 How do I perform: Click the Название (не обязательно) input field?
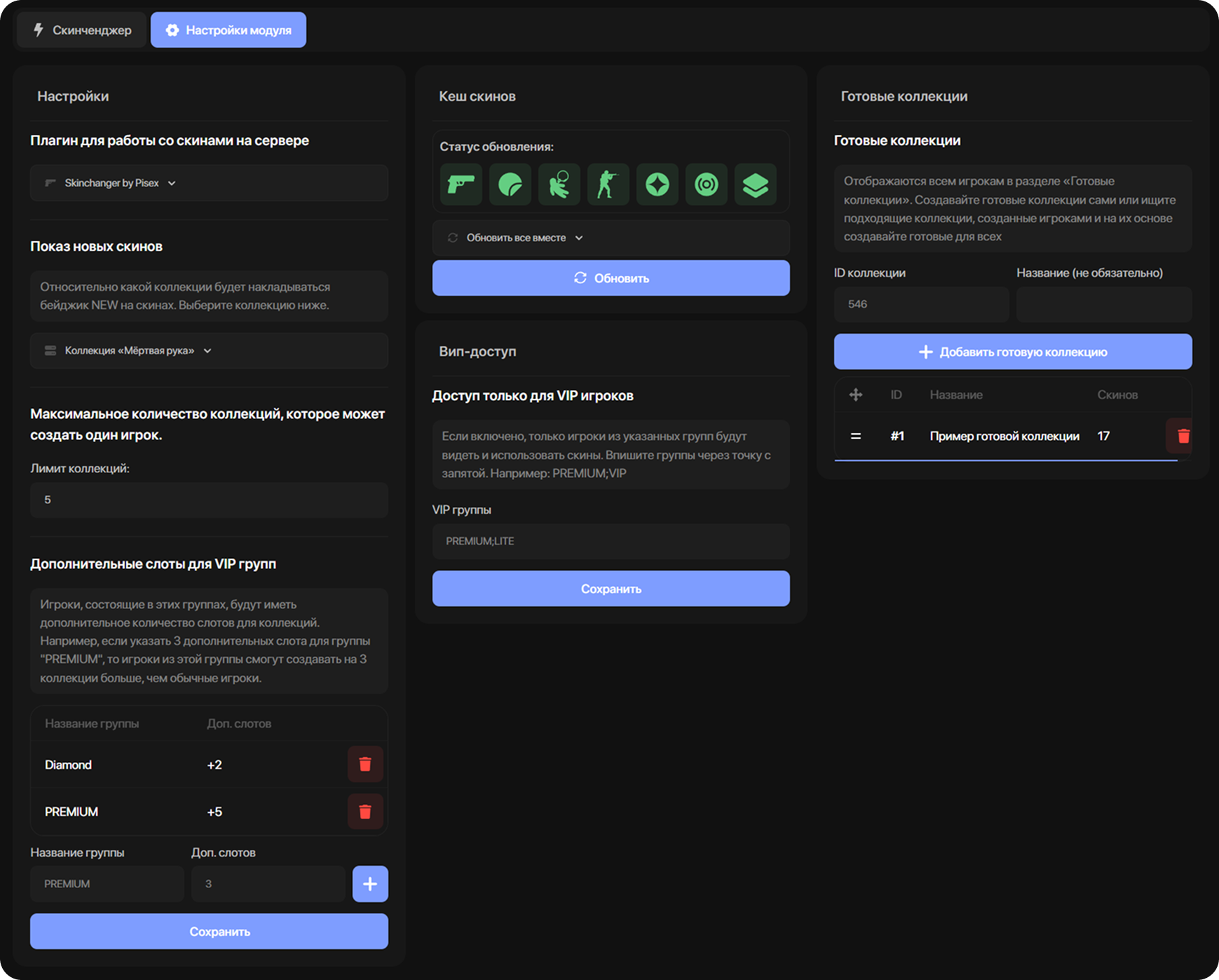point(1104,304)
